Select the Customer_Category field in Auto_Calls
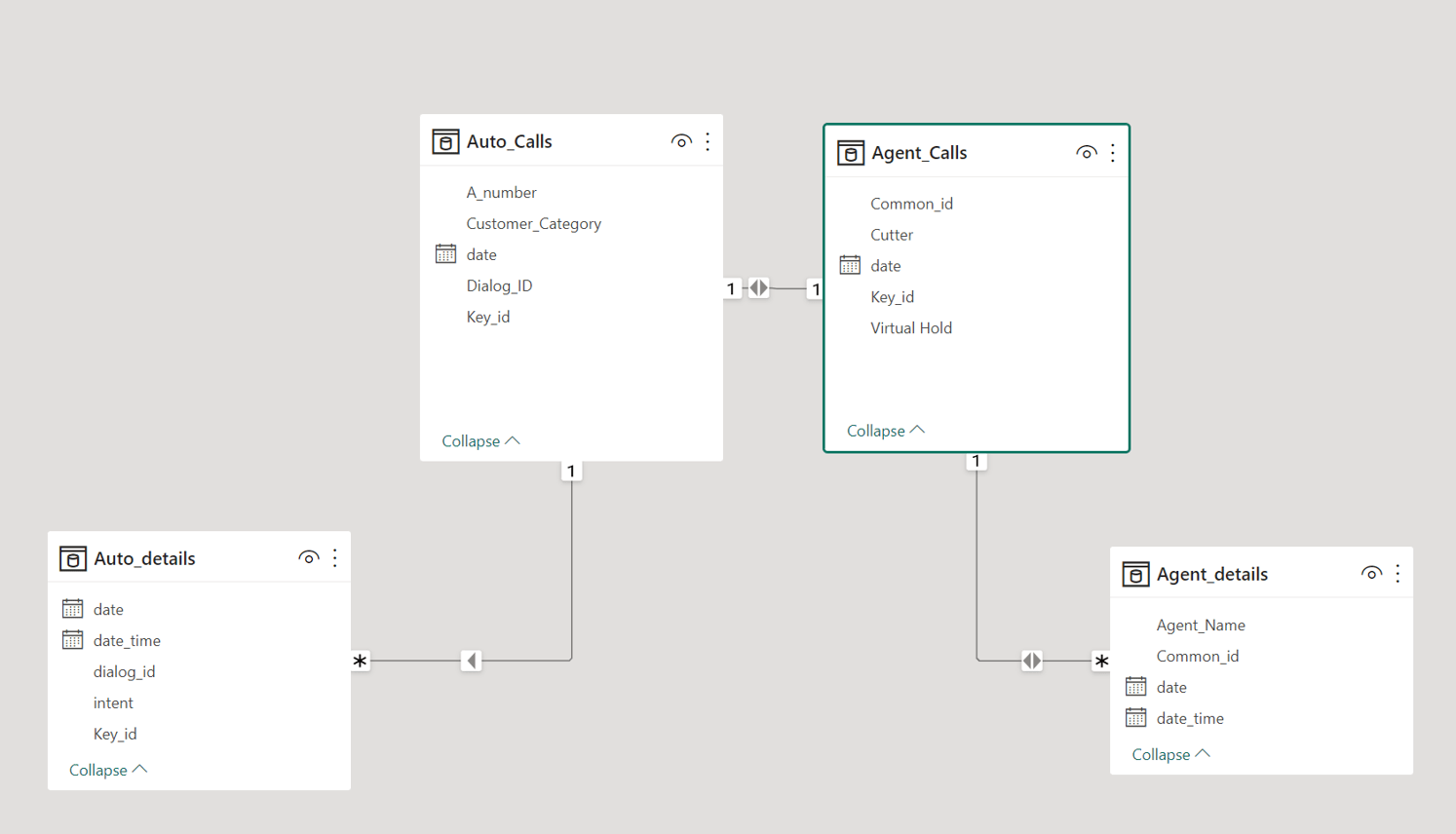The image size is (1456, 834). (x=533, y=224)
